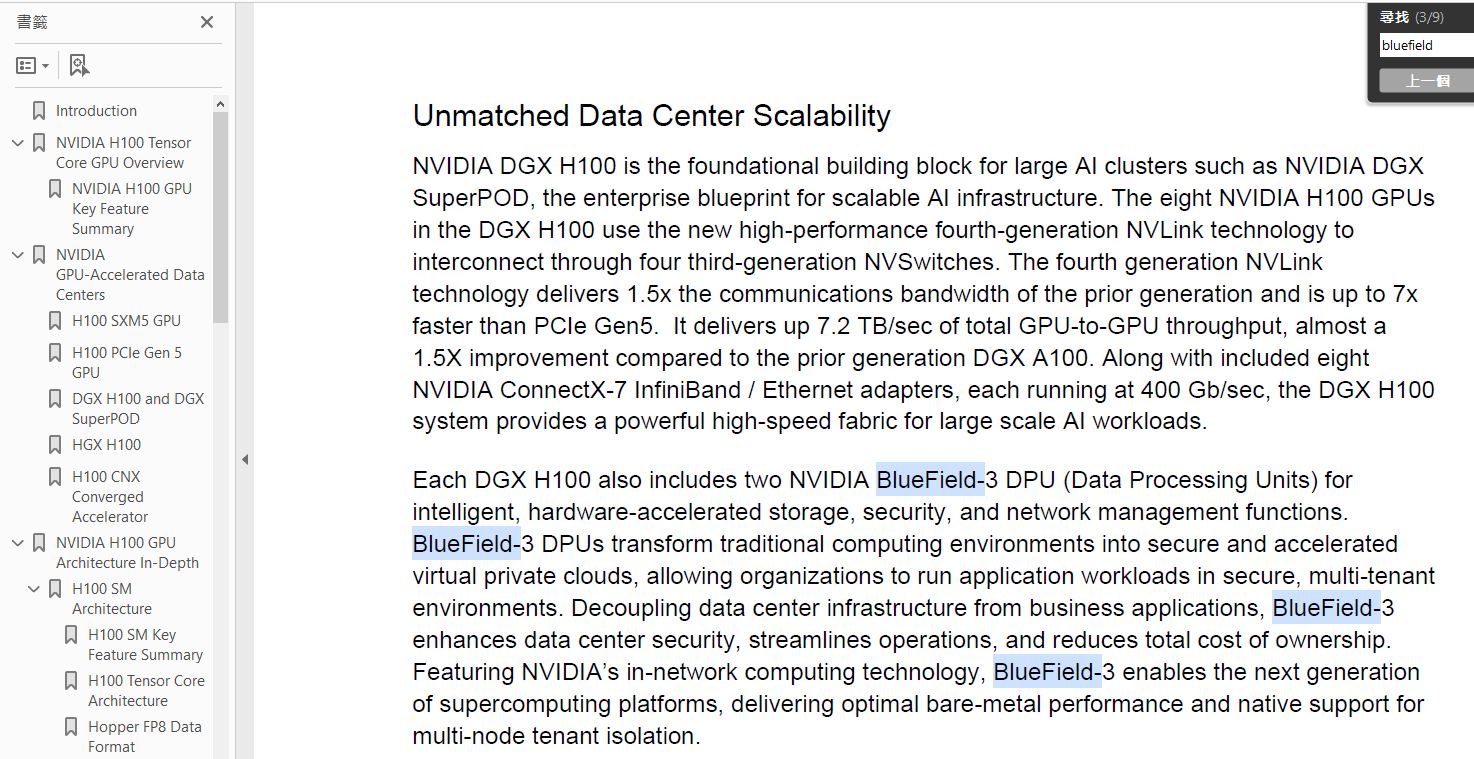
Task: Collapse the side panel with the arrow handle
Action: tap(245, 459)
